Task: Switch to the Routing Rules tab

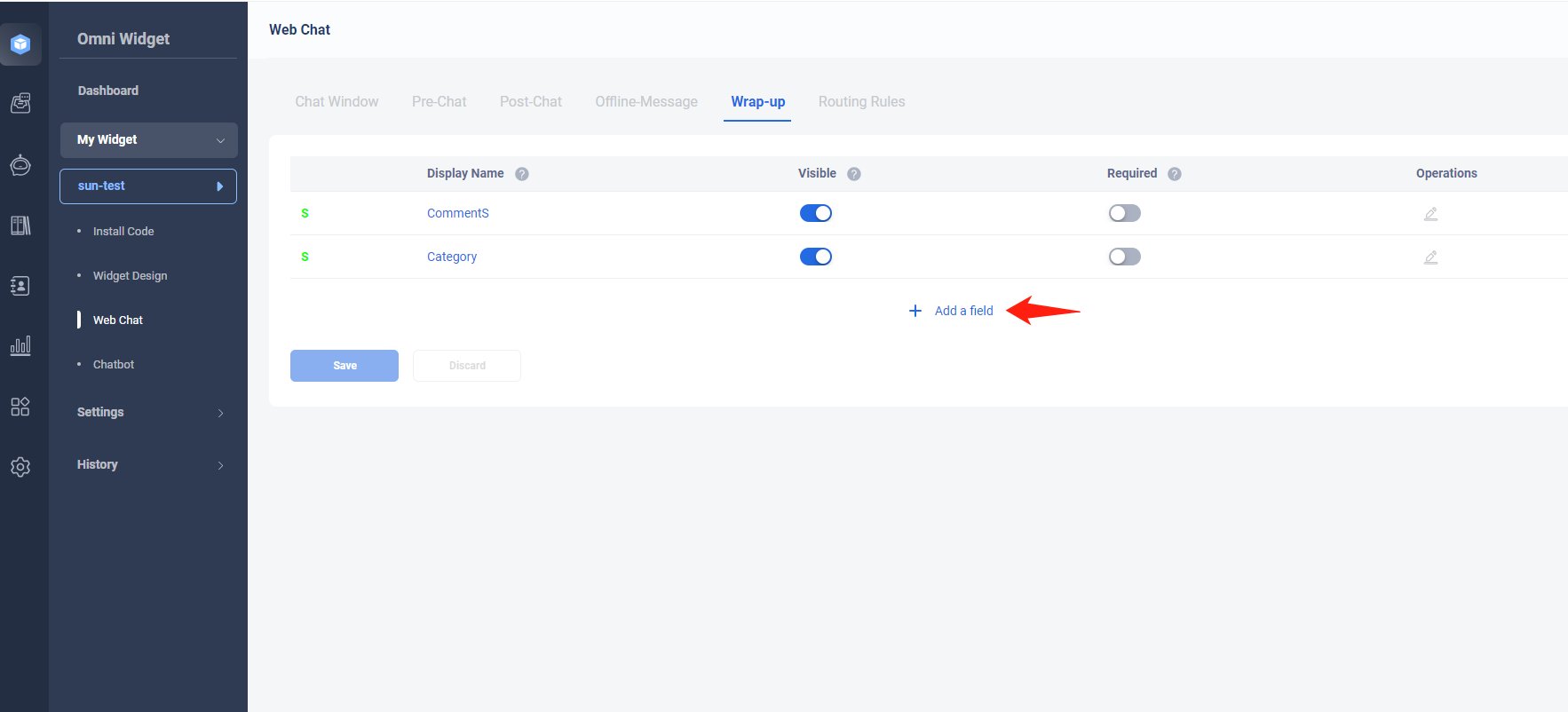Action: pos(861,102)
